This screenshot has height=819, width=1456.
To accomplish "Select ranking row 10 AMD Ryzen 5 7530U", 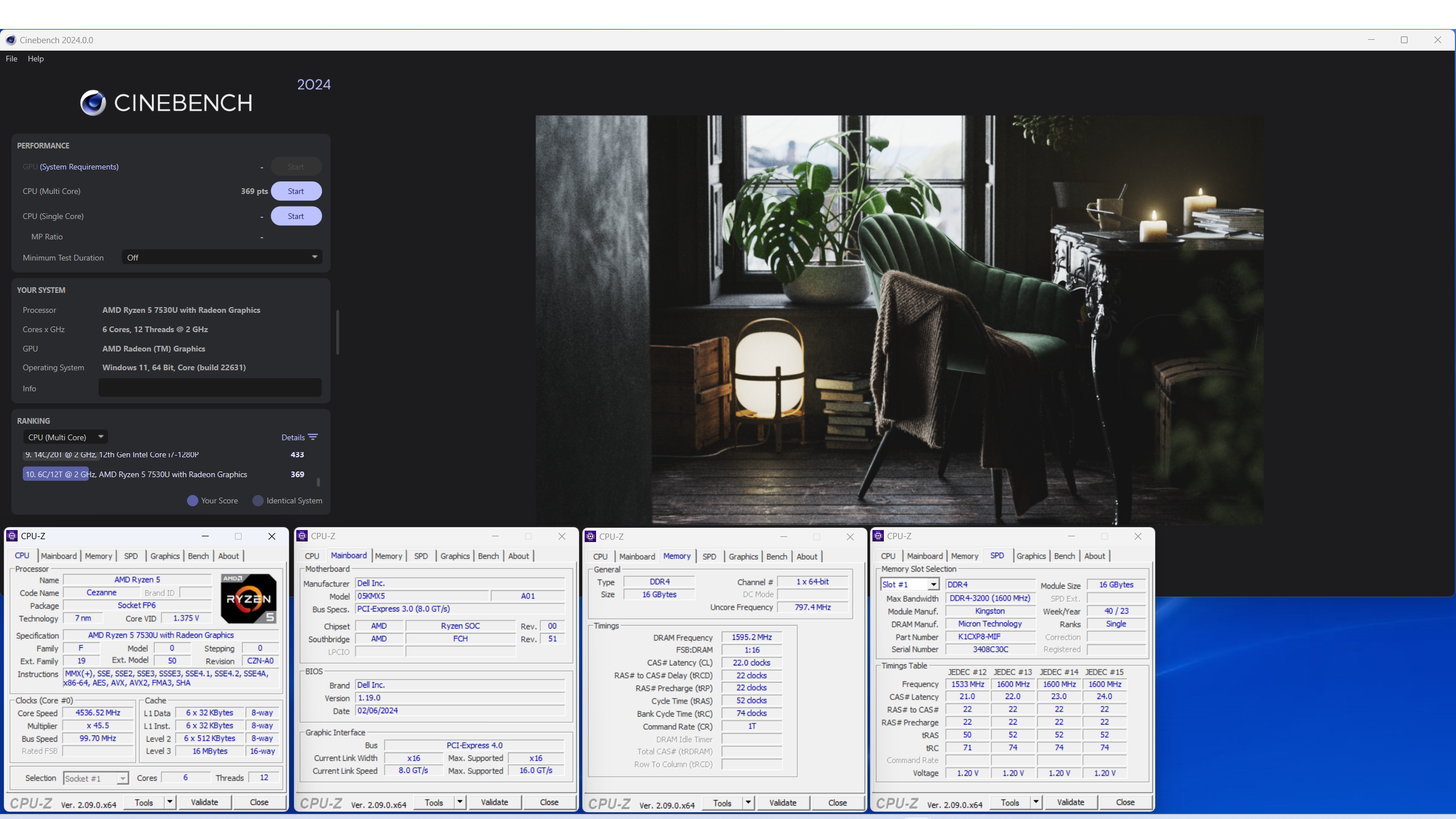I will (165, 474).
